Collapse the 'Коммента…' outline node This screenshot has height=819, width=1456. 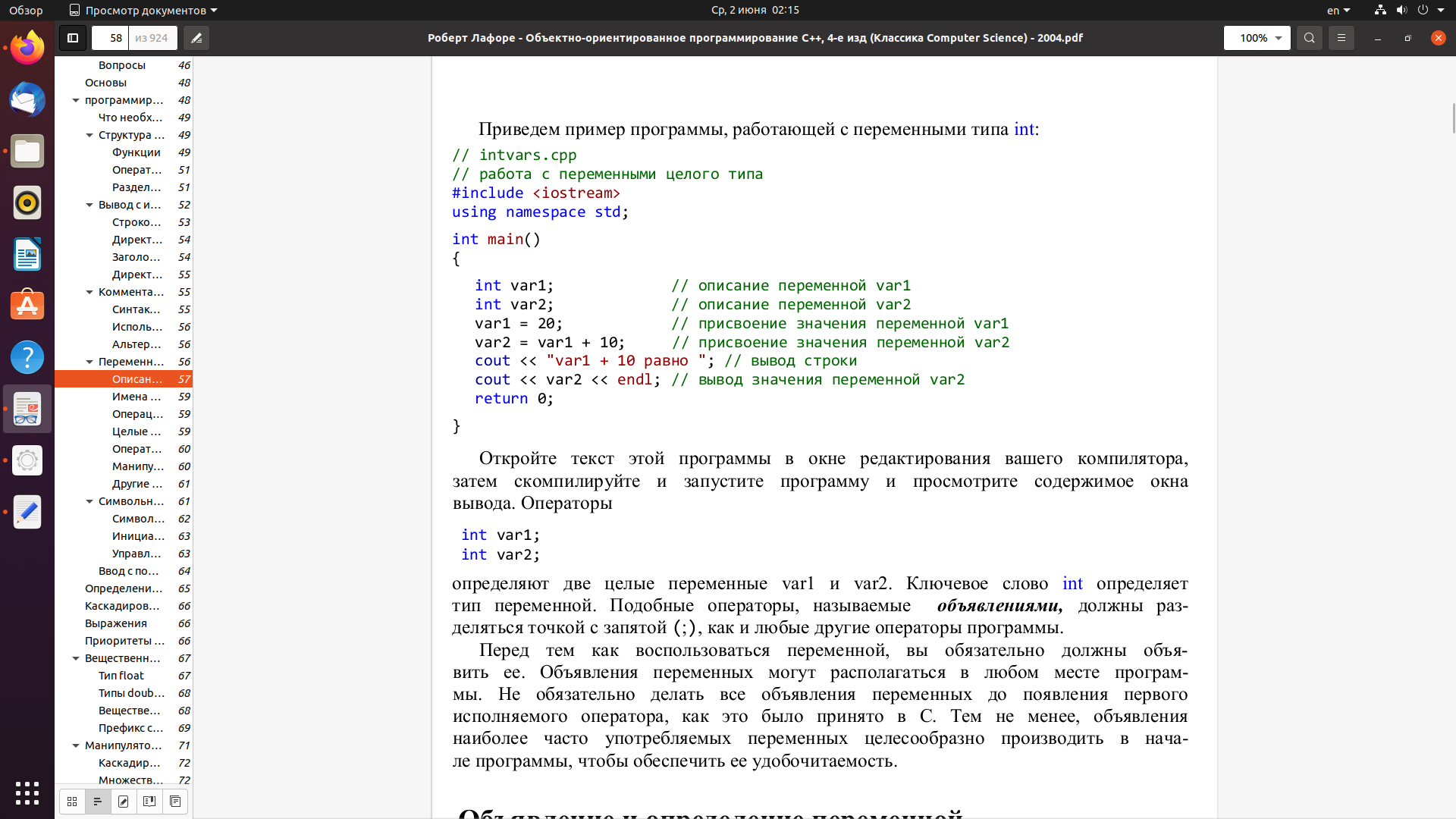click(89, 292)
